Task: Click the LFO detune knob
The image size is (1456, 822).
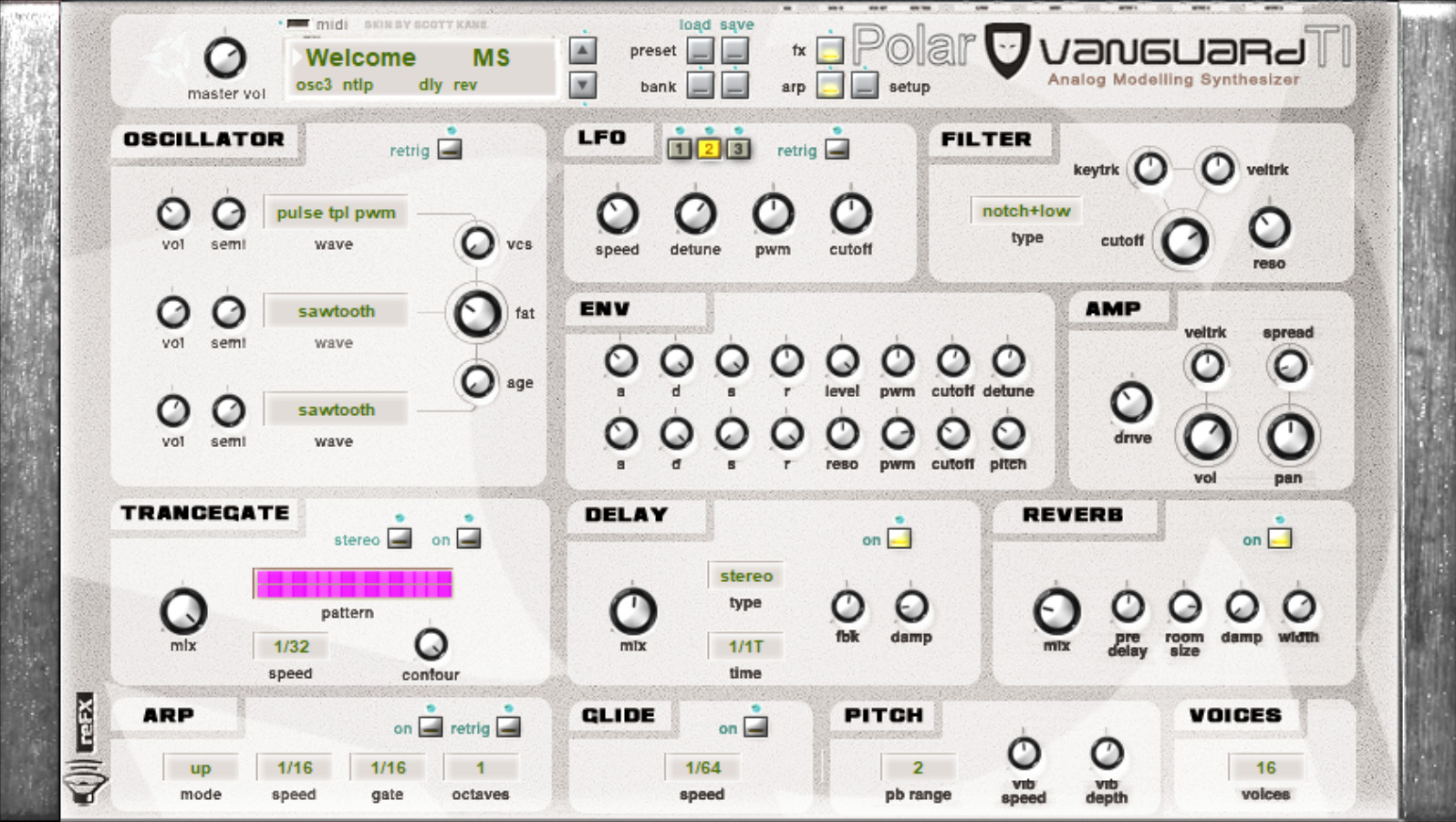Action: click(695, 214)
